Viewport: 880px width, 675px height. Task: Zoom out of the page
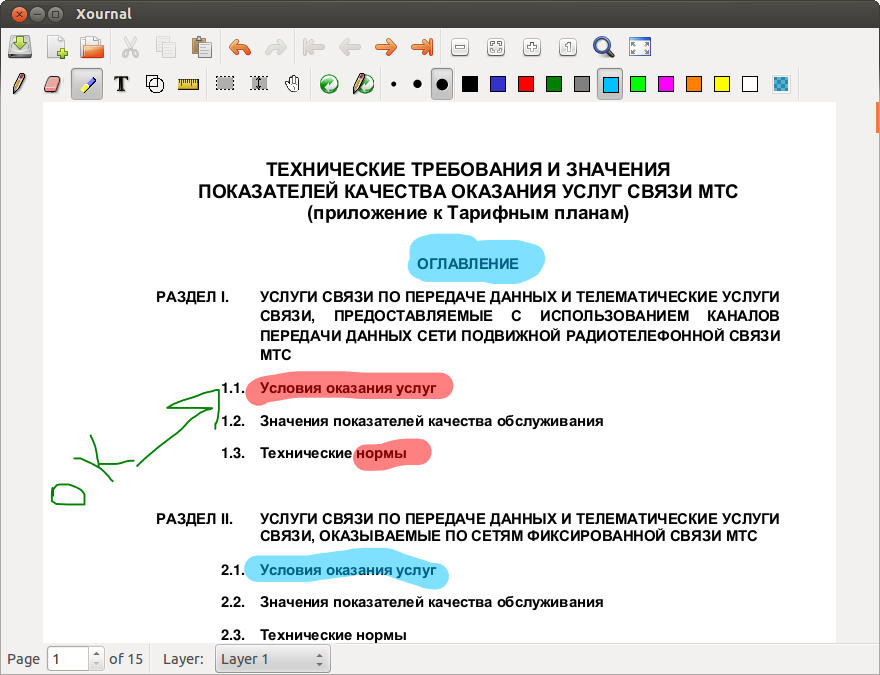coord(460,47)
